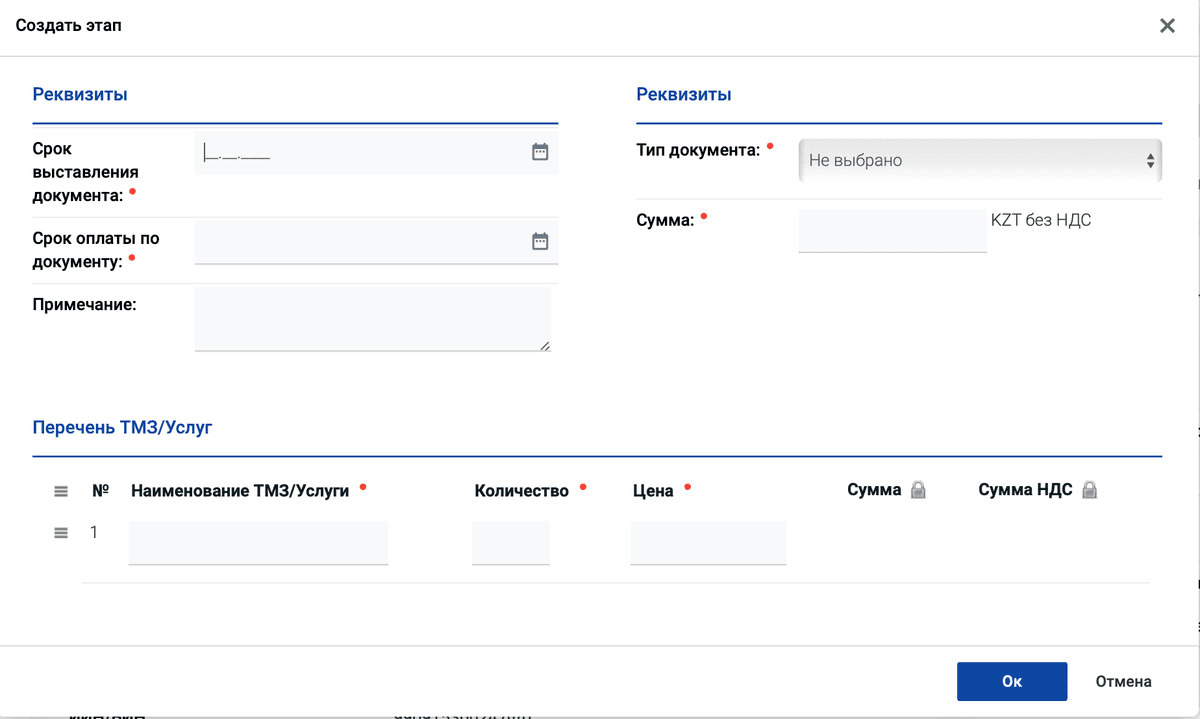
Task: Click the row 1 drag handle icon
Action: 61,533
